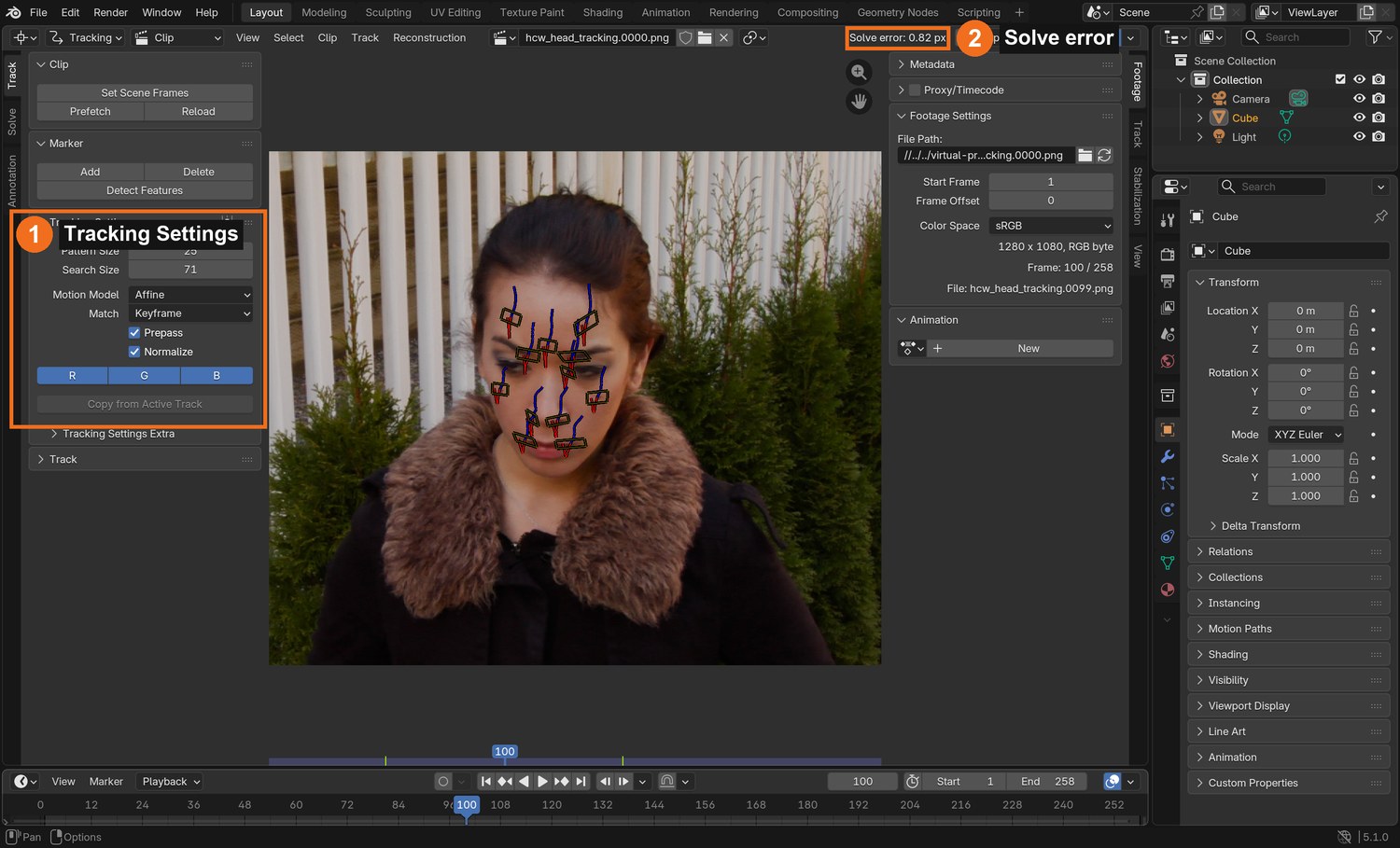This screenshot has width=1400, height=848.
Task: Reload footage file path refresh icon
Action: pos(1104,155)
